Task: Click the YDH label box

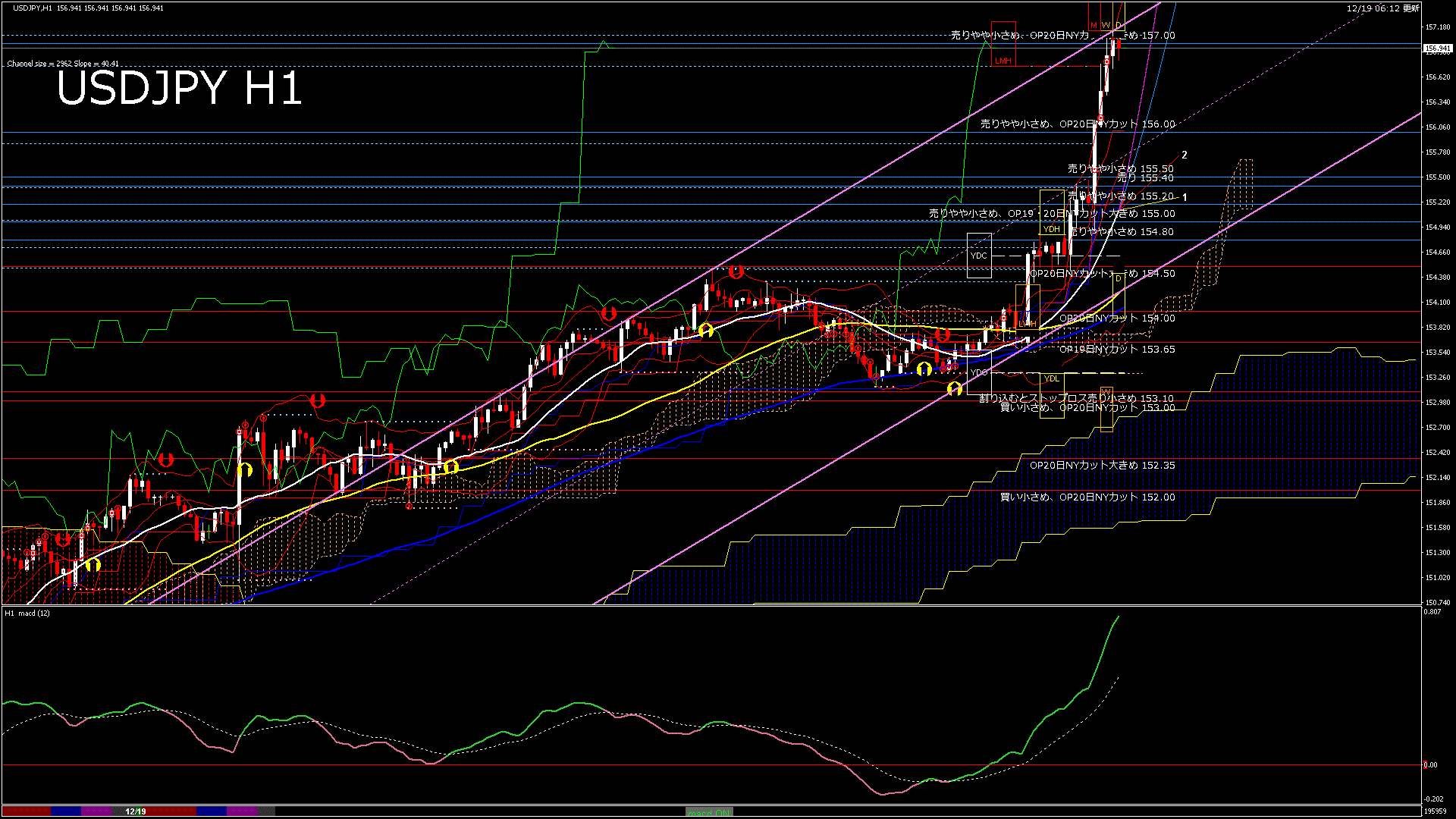Action: (x=1051, y=229)
